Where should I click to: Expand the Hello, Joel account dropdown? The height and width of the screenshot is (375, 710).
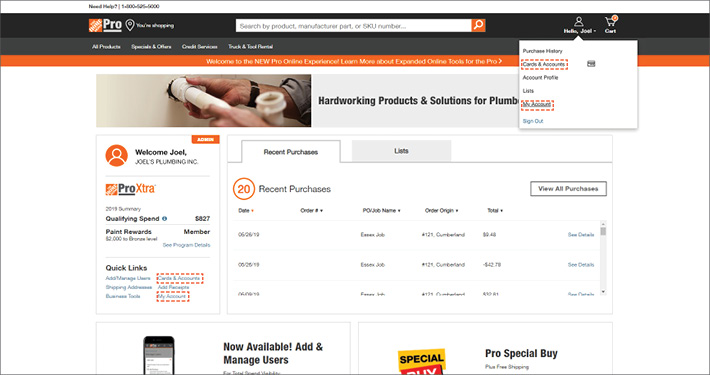[580, 31]
